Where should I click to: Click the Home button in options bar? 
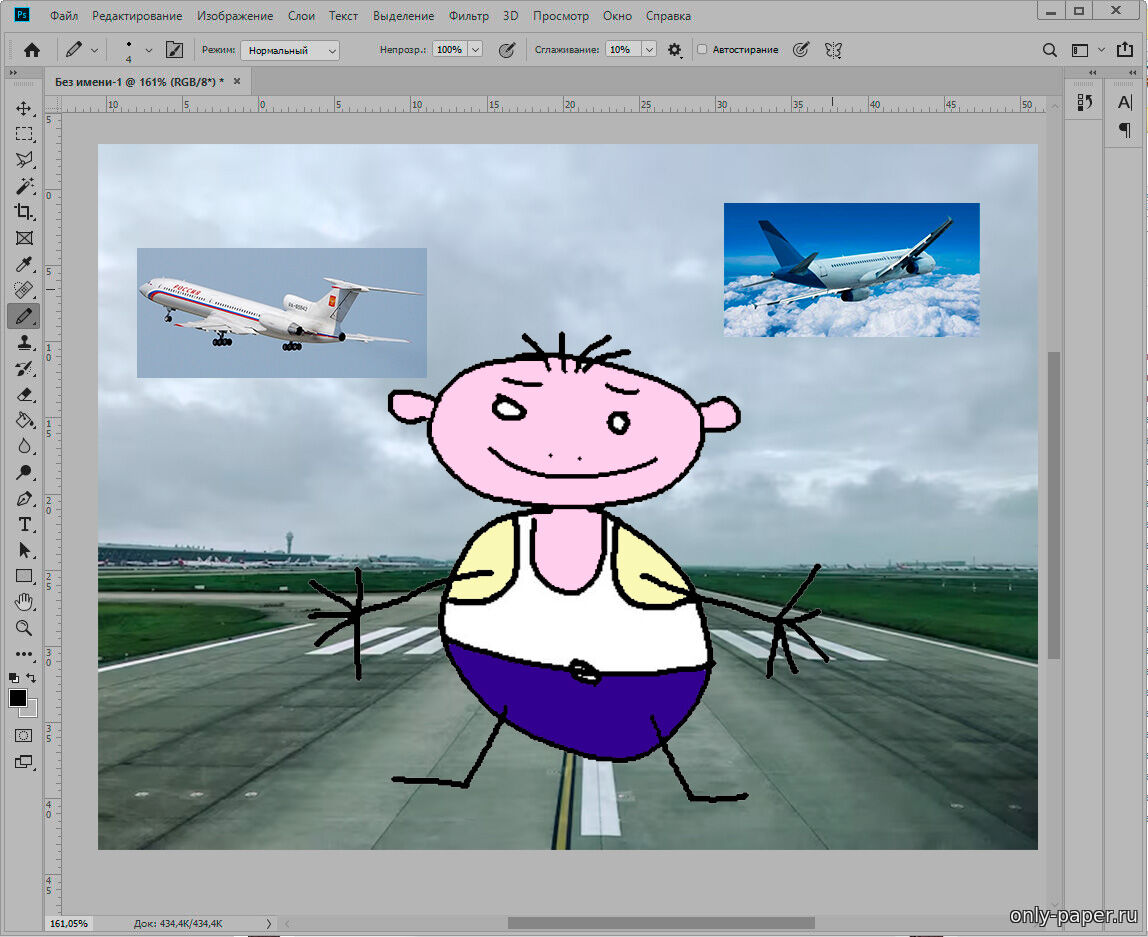[x=32, y=50]
